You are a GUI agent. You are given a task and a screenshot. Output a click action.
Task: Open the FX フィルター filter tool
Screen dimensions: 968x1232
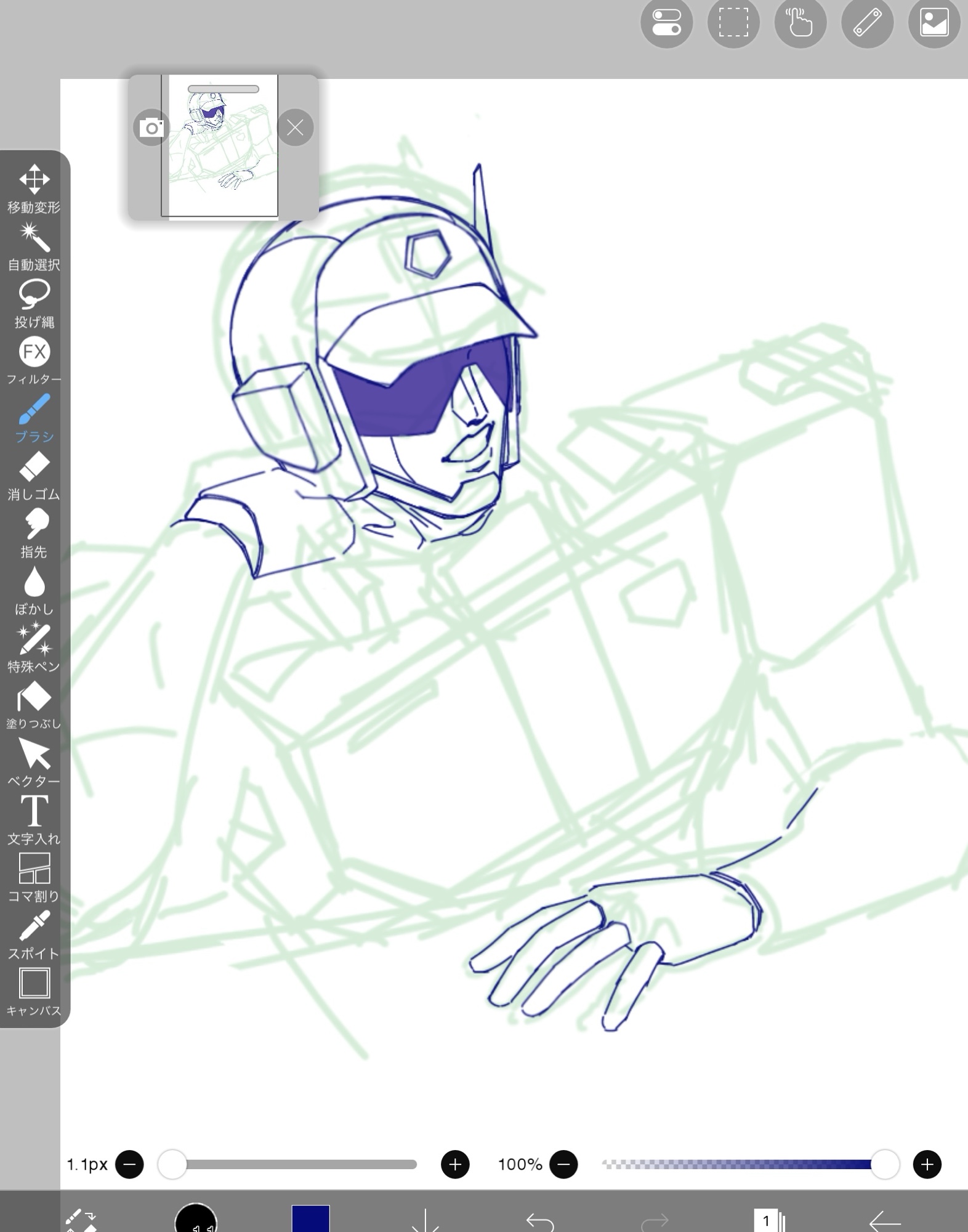point(34,360)
